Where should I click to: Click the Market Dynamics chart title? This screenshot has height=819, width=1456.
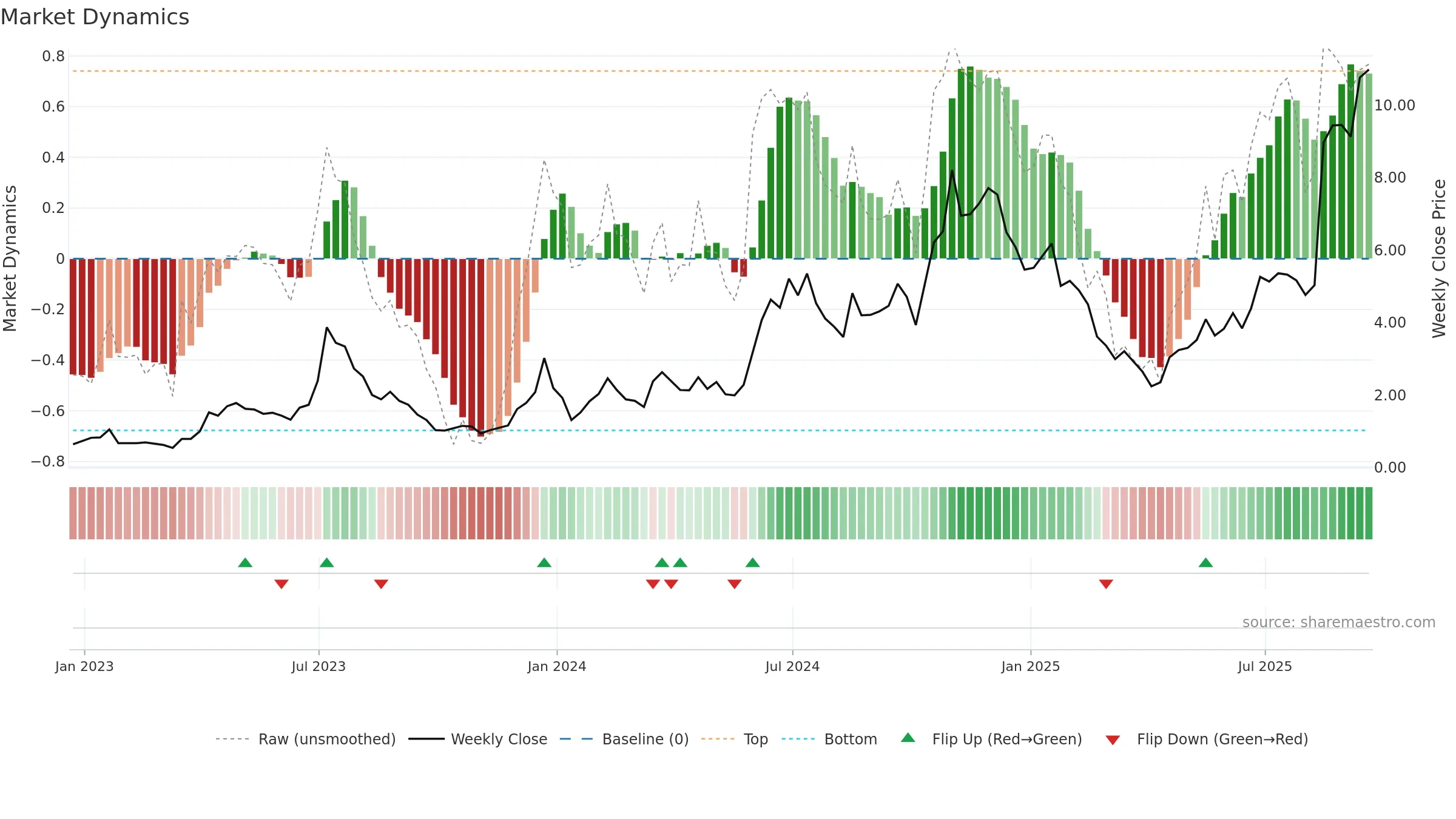(95, 17)
